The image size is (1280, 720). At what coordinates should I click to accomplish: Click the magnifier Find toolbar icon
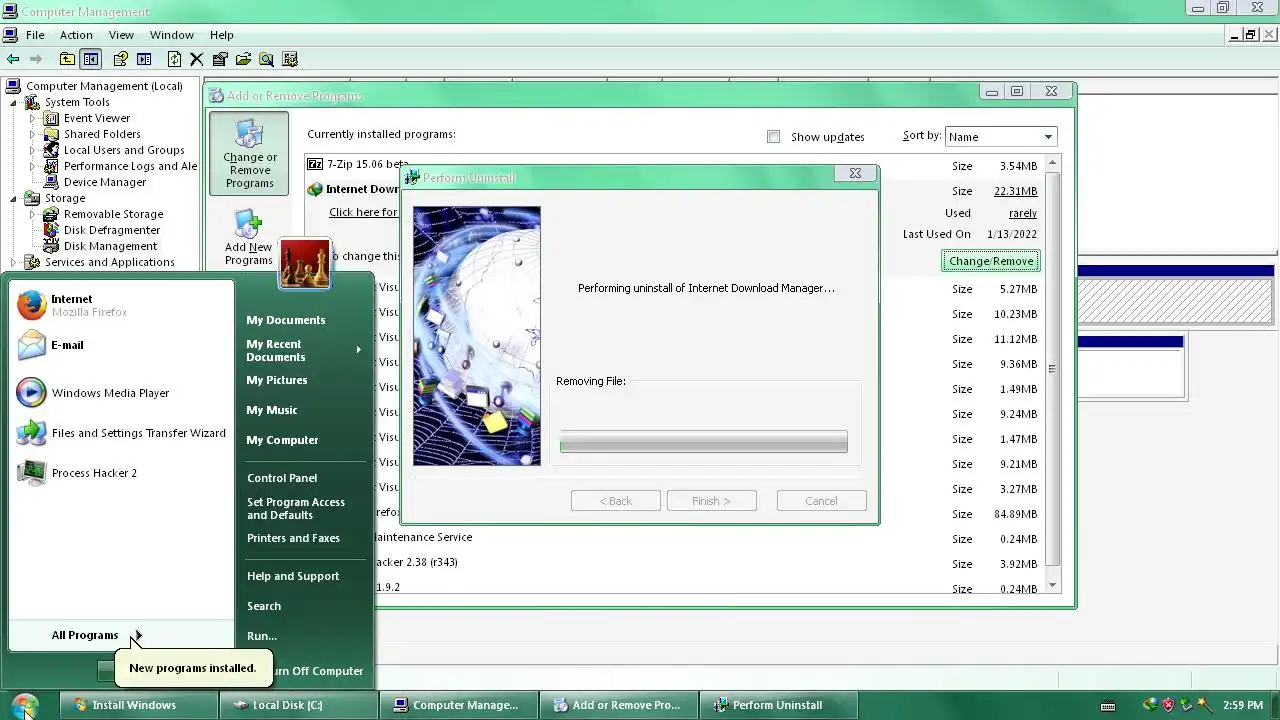point(266,59)
